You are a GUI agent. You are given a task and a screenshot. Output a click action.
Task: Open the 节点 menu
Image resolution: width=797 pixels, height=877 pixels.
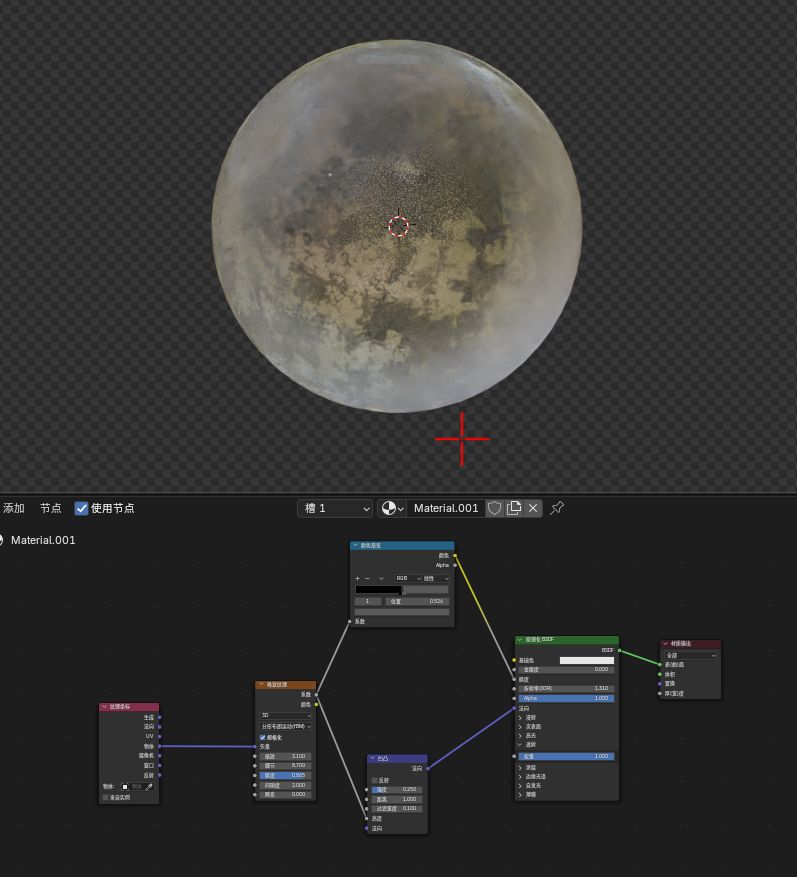(x=50, y=508)
